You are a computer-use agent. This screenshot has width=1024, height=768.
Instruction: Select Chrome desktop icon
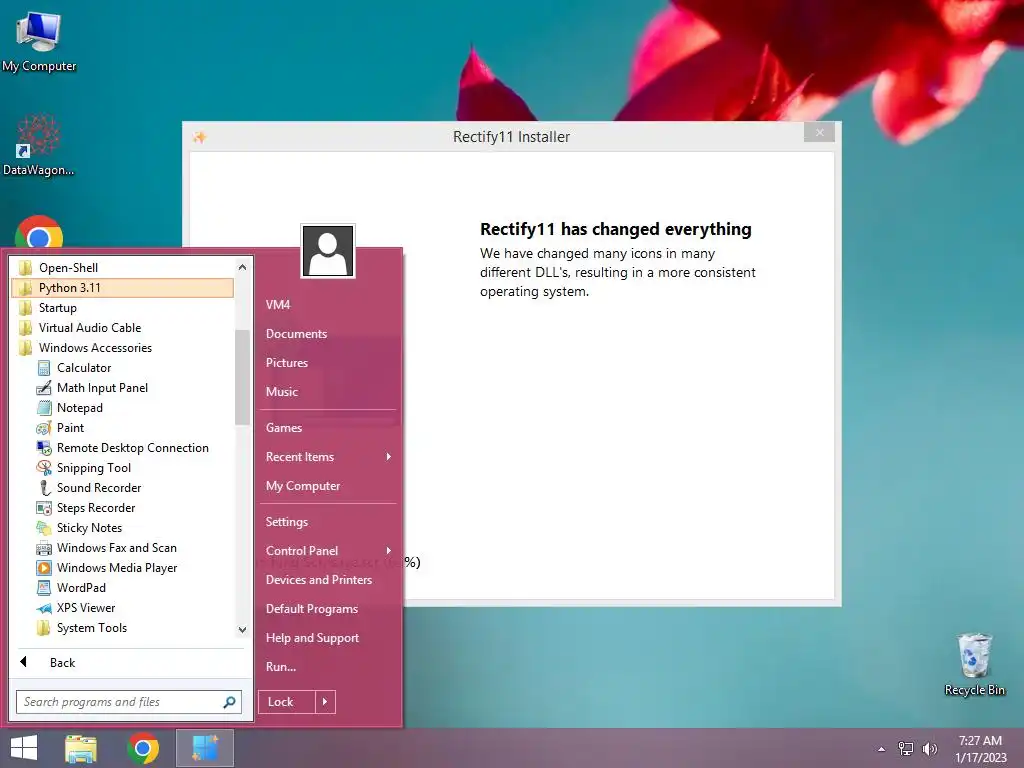39,232
